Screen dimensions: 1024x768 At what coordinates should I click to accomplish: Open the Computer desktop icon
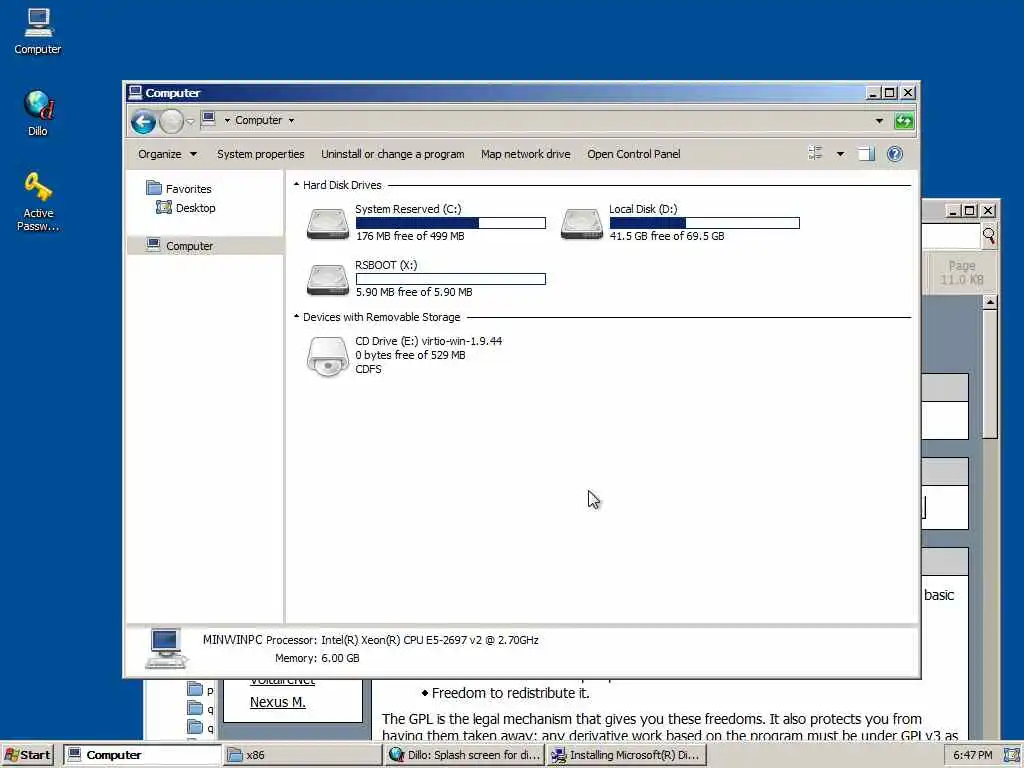click(x=38, y=31)
